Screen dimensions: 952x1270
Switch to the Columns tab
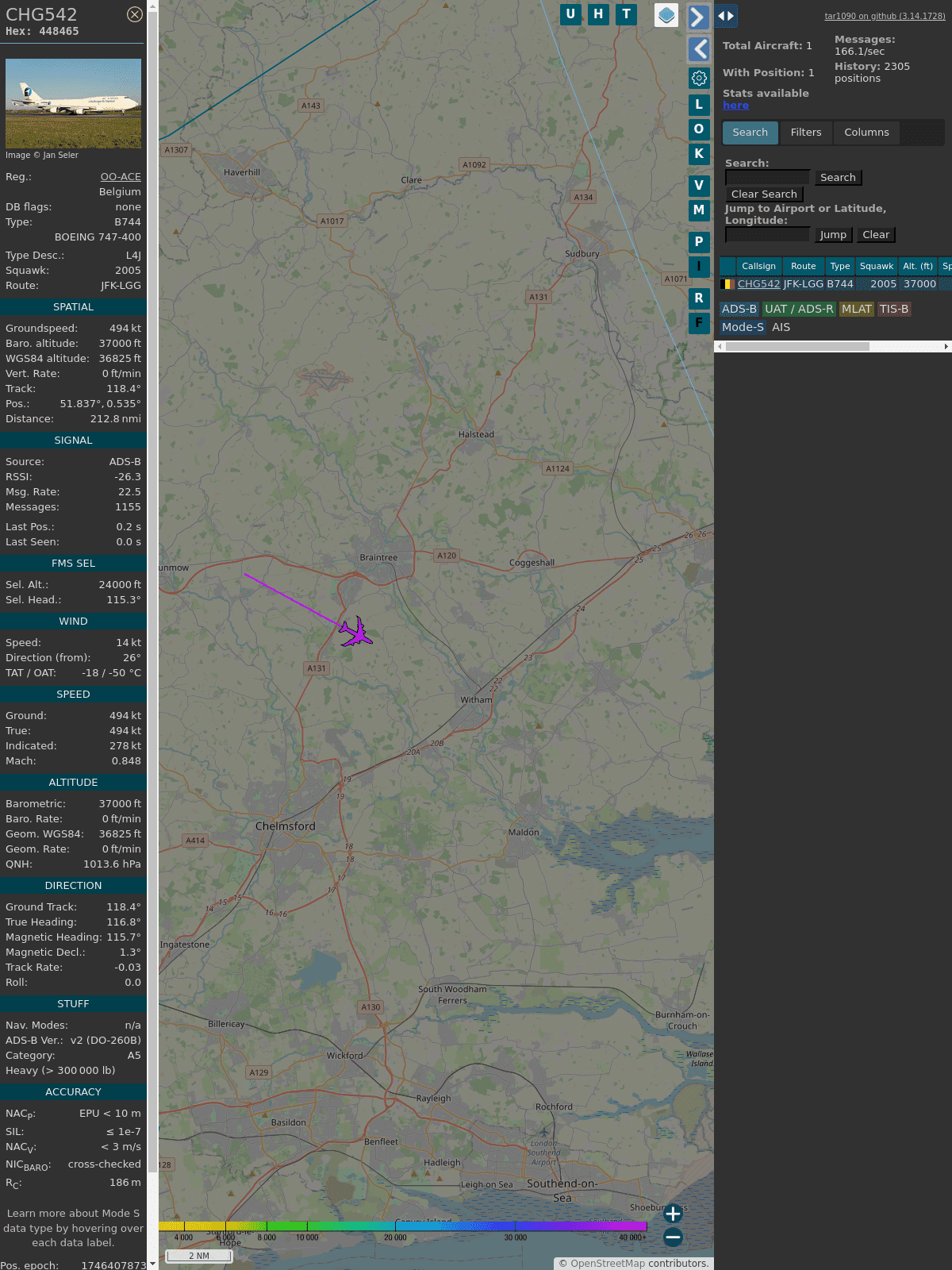pyautogui.click(x=866, y=133)
